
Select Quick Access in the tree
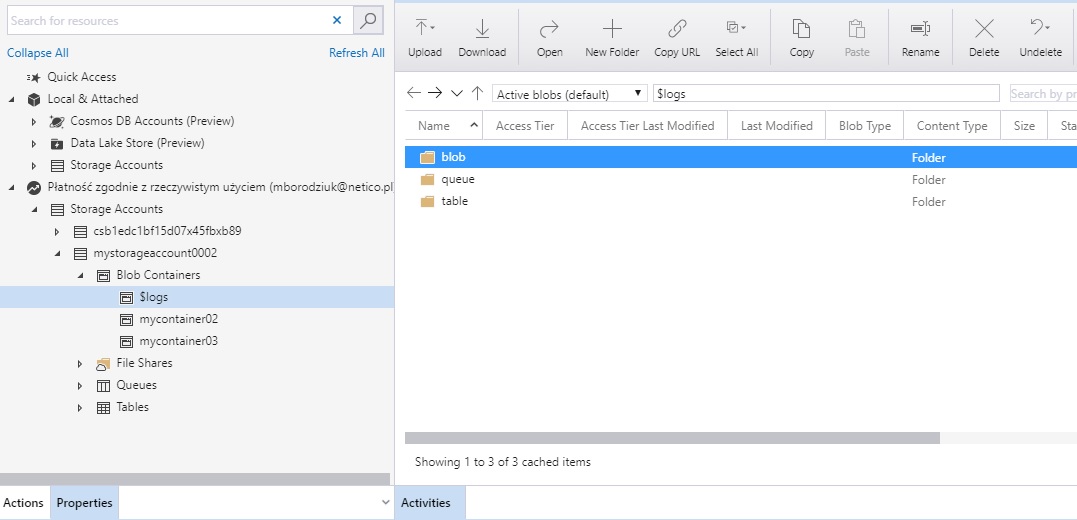click(82, 77)
